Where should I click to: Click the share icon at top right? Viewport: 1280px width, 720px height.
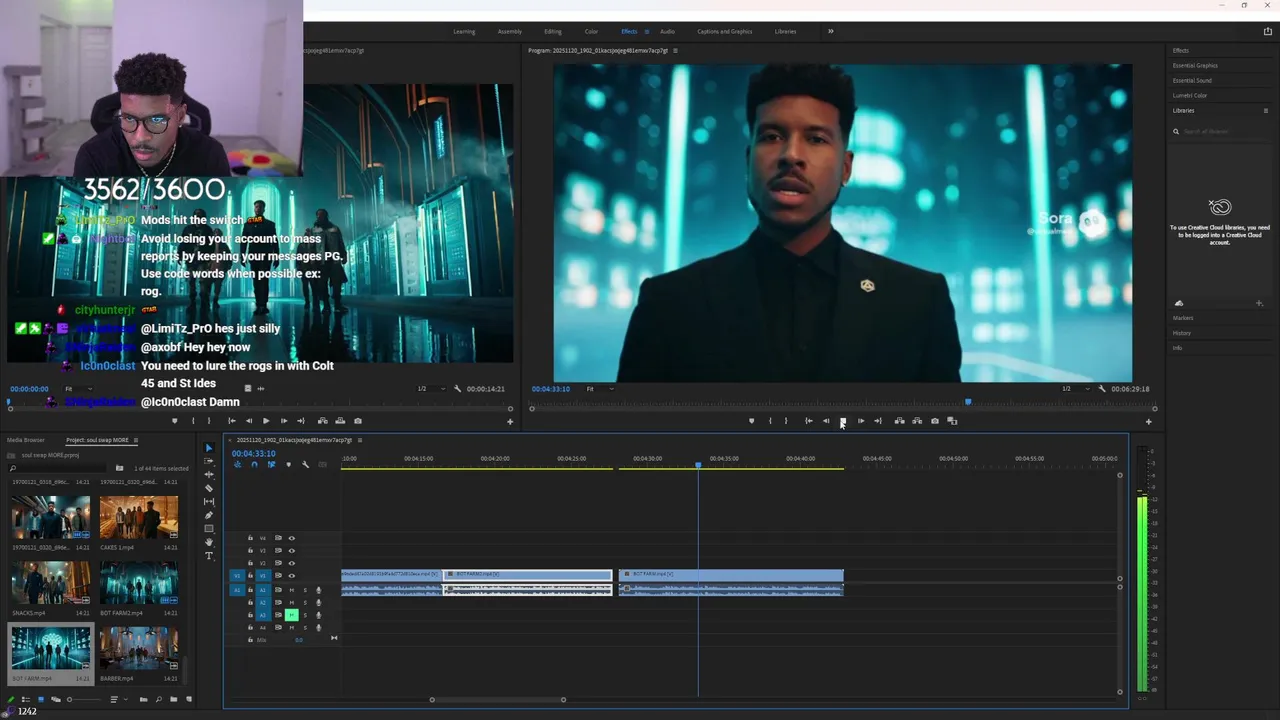coord(1268,31)
